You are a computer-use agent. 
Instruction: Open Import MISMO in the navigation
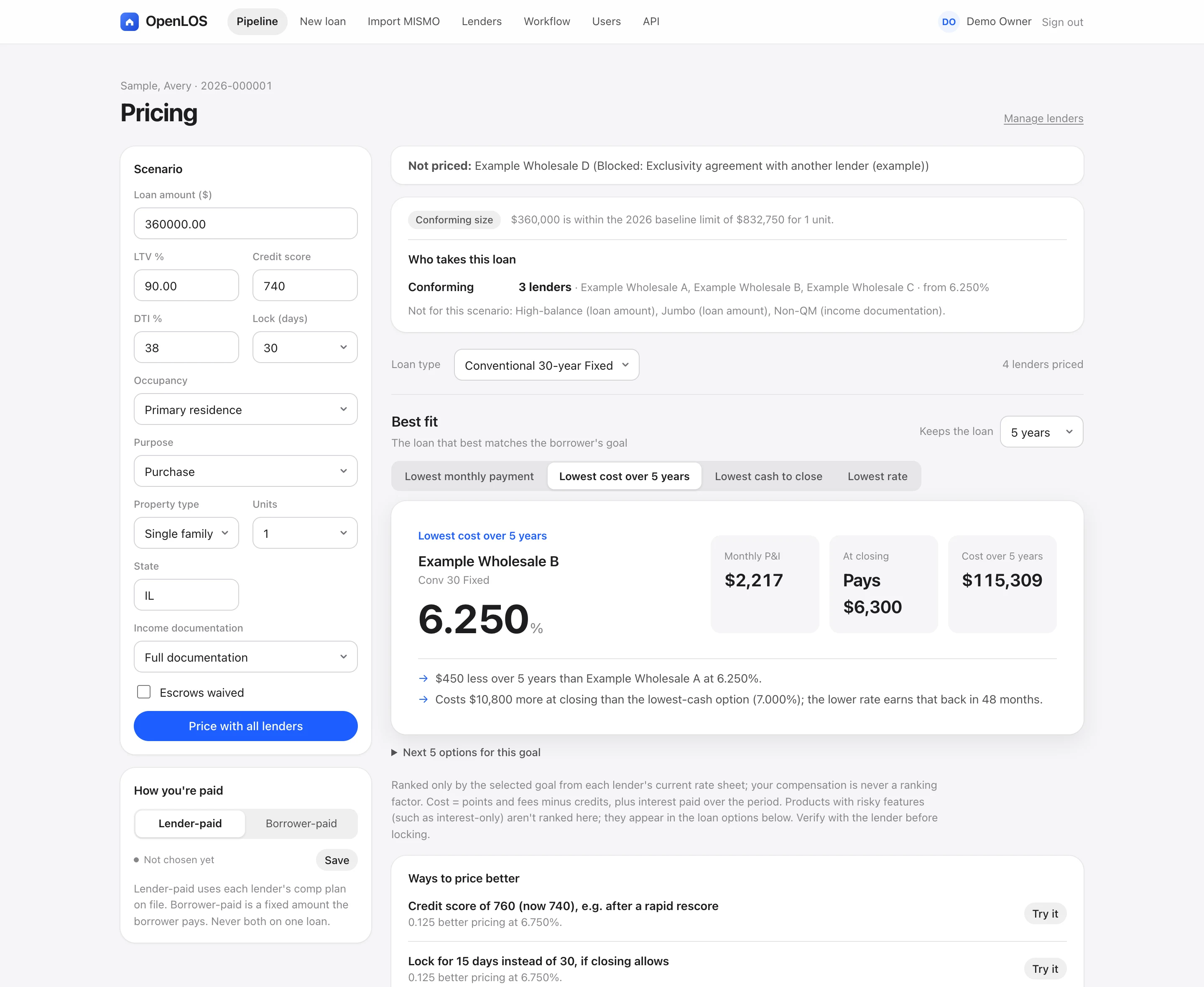(x=403, y=22)
